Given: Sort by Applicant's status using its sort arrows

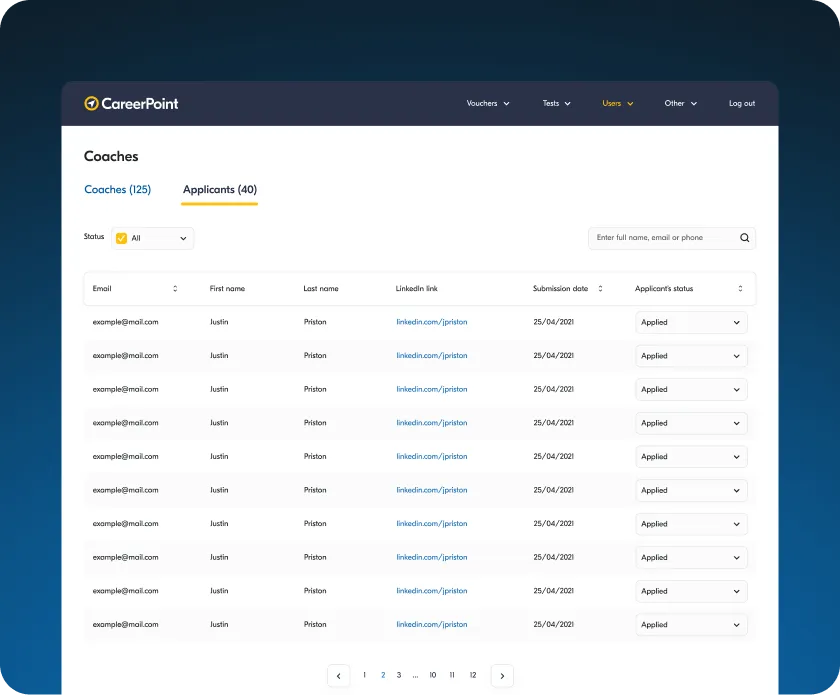Looking at the screenshot, I should pyautogui.click(x=740, y=289).
